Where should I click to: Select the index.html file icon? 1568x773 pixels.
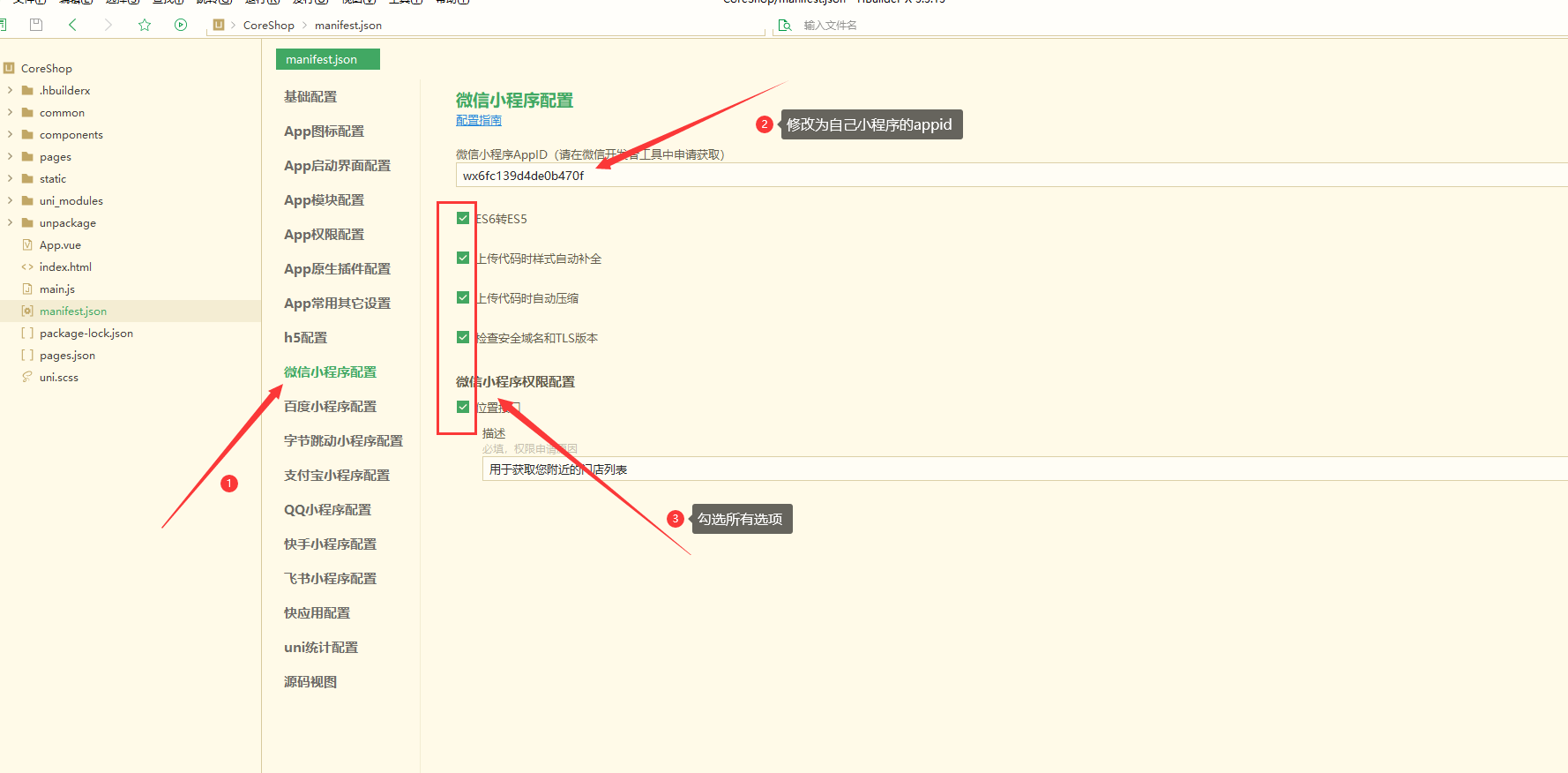point(27,266)
